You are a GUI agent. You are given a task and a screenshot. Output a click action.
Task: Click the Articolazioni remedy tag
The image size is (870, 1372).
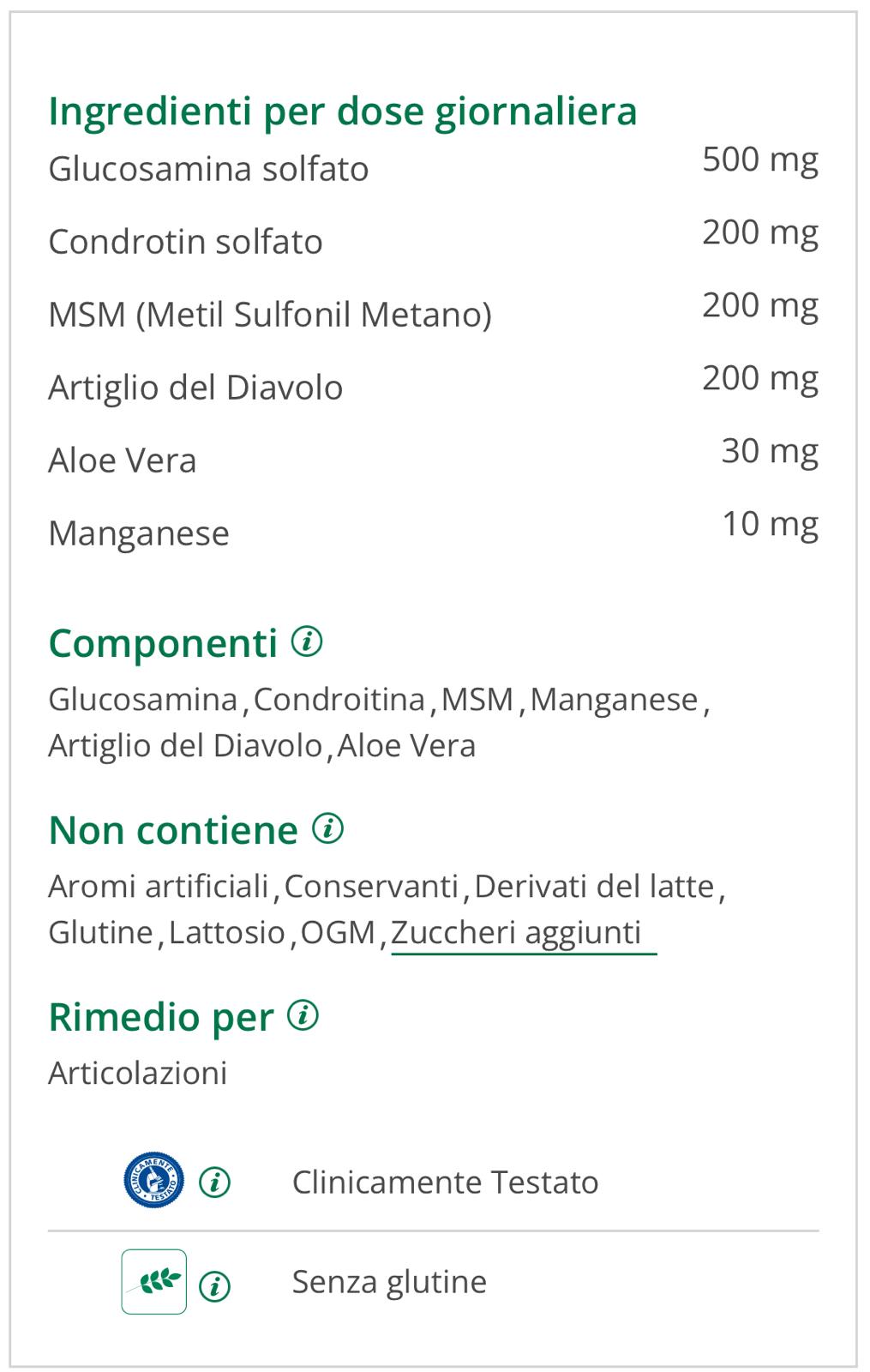pyautogui.click(x=138, y=1074)
